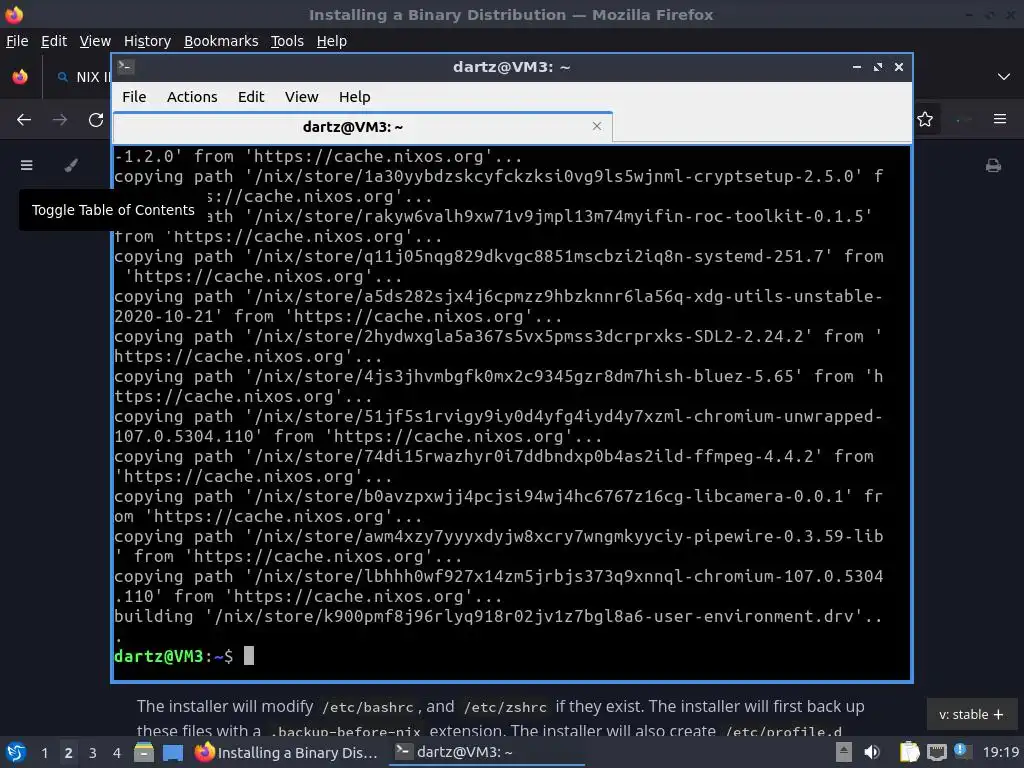Open clipboard manager tray icon

click(x=909, y=752)
